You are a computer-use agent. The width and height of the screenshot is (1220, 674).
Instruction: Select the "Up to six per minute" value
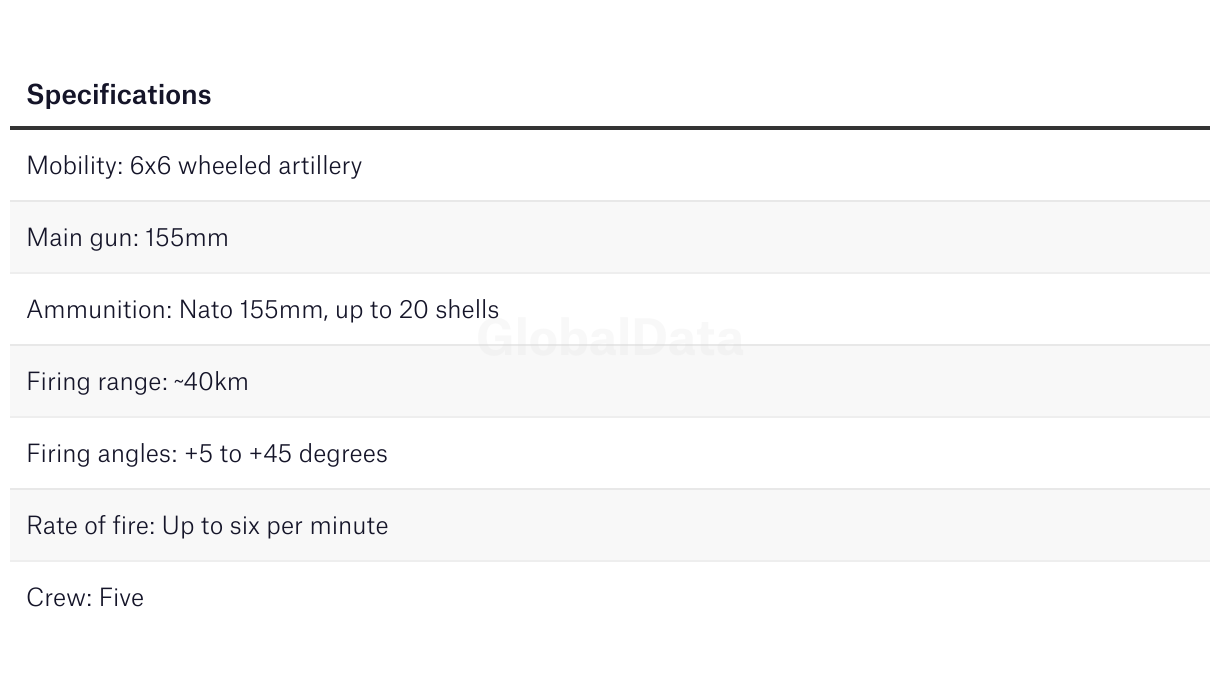pos(275,526)
